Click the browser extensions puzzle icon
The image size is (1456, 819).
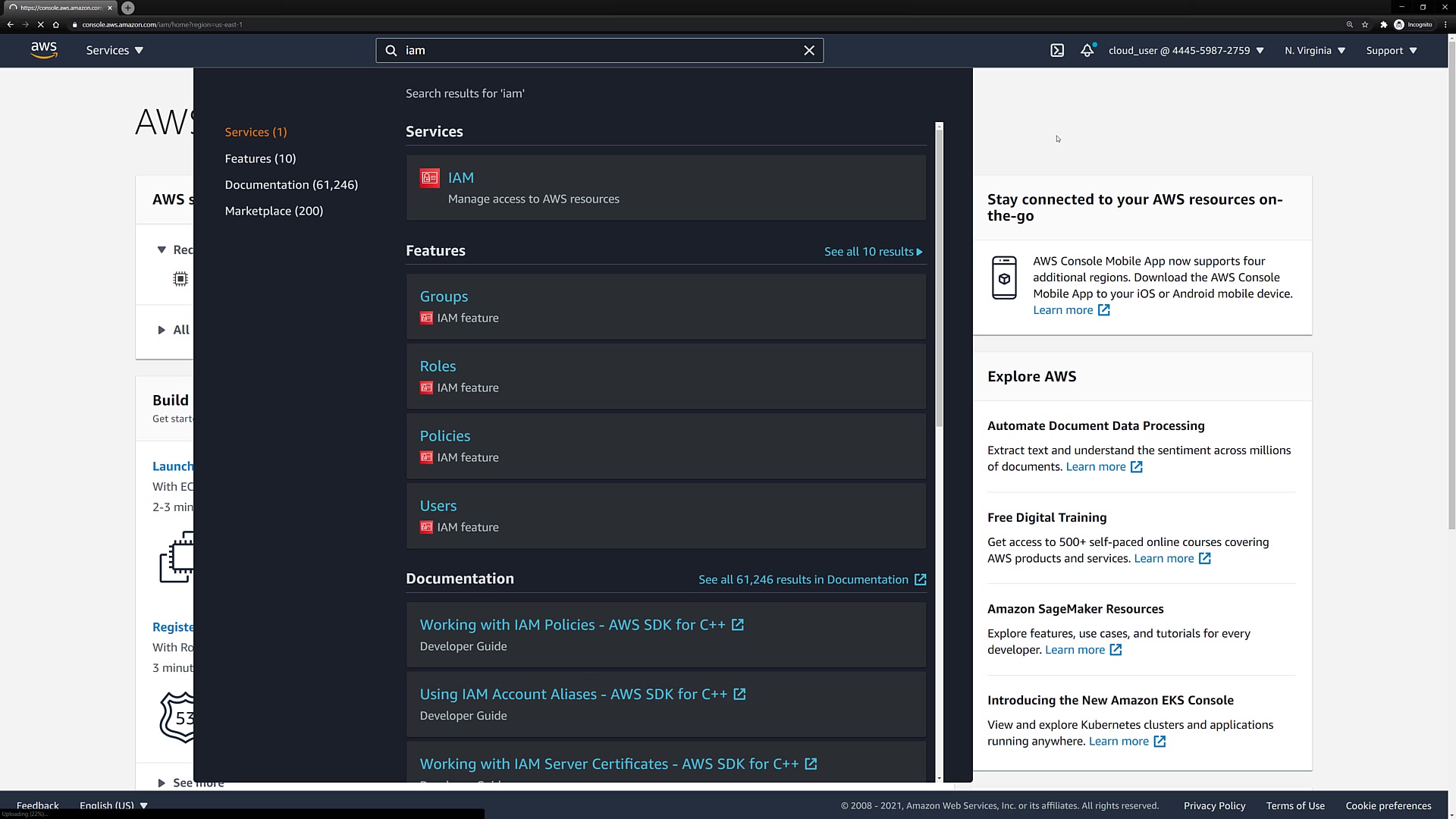pos(1383,24)
